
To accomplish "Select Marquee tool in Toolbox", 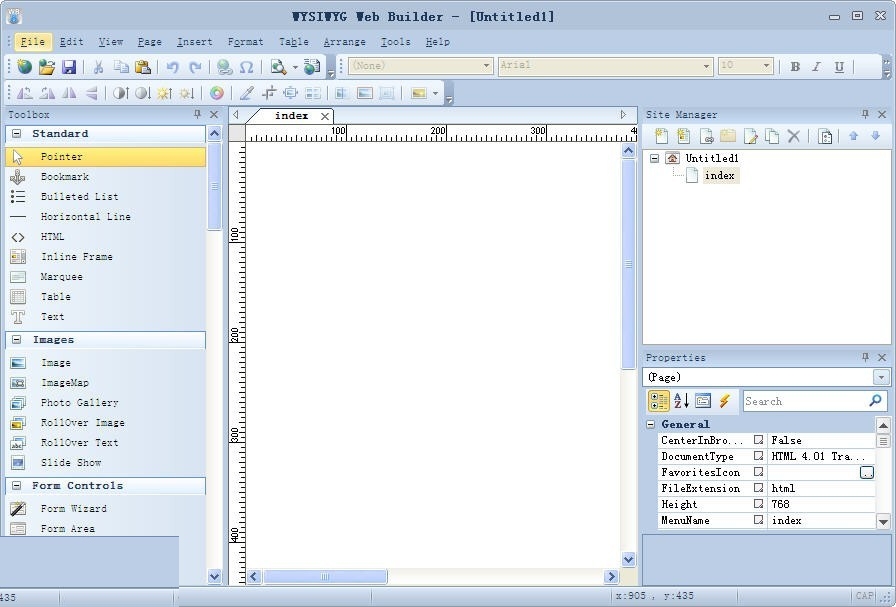I will 106,277.
